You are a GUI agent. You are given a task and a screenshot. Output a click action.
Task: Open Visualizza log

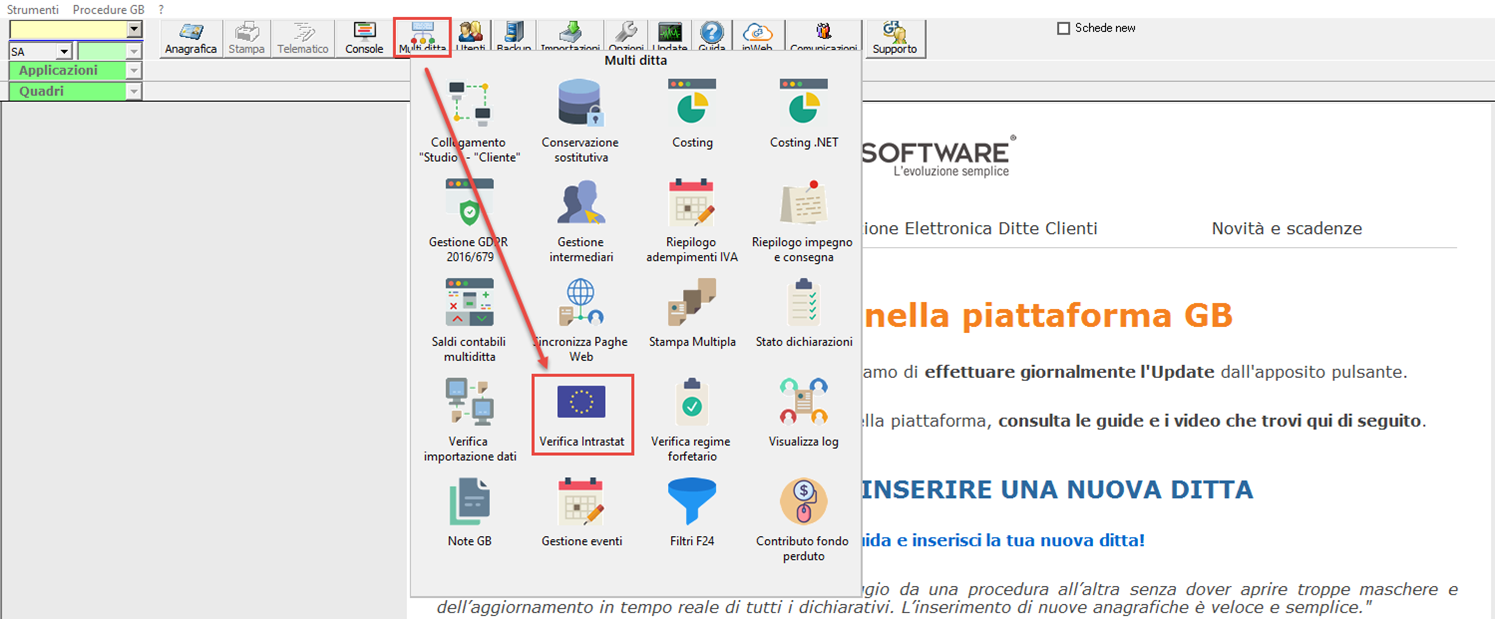pyautogui.click(x=804, y=413)
